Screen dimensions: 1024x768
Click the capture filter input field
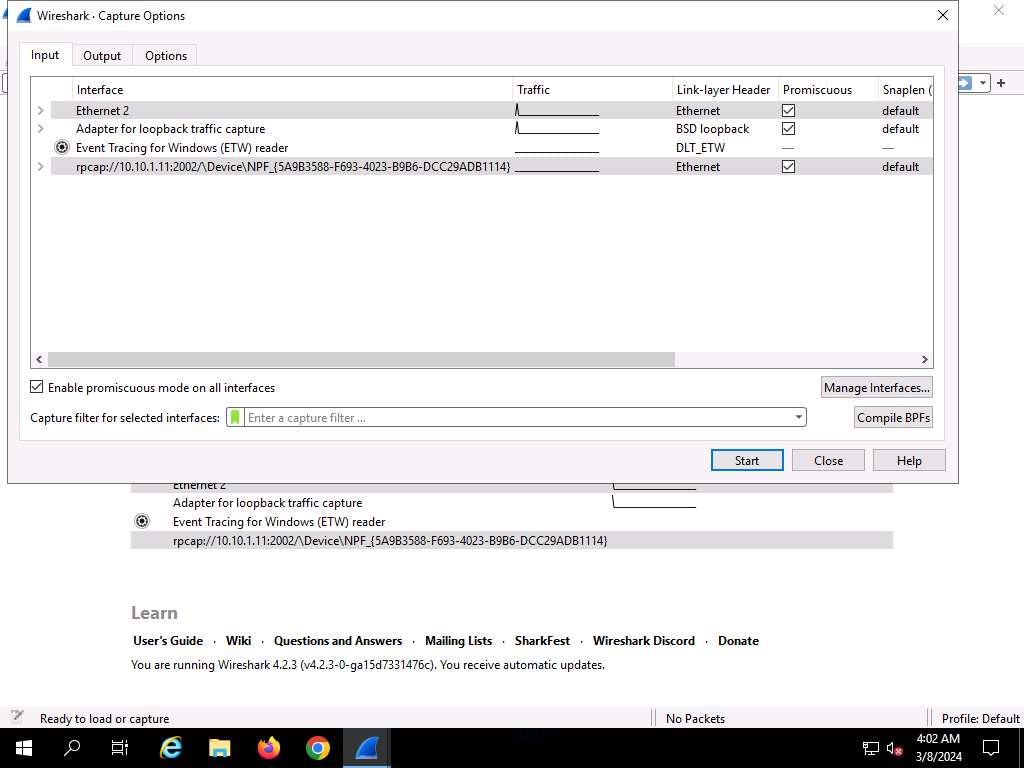515,418
